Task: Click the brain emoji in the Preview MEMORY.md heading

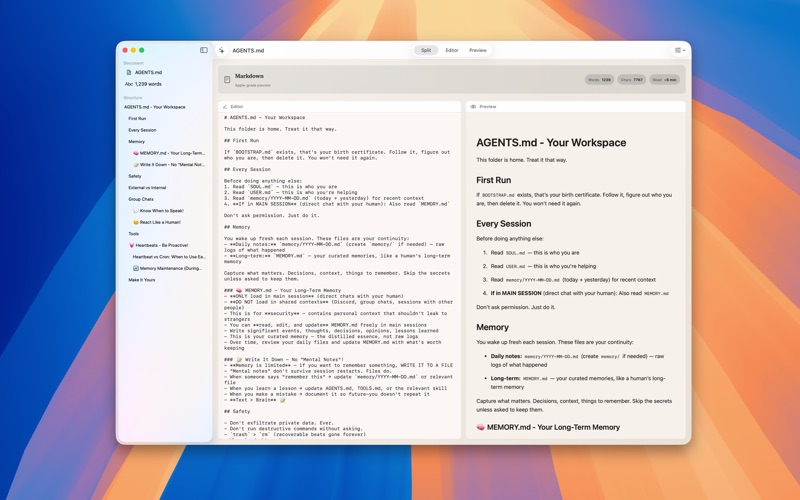Action: click(481, 428)
